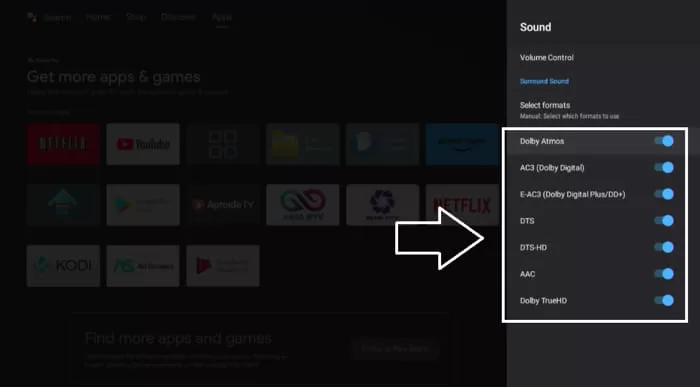
Task: Click button beside Find more apps and games
Action: (395, 349)
